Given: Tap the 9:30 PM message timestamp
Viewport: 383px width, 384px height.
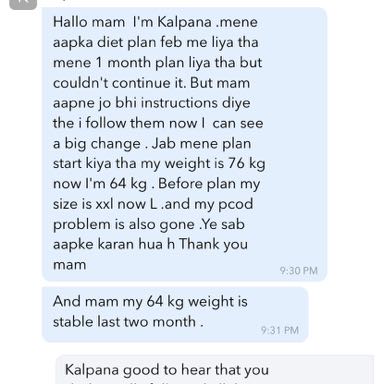Looking at the screenshot, I should 298,270.
